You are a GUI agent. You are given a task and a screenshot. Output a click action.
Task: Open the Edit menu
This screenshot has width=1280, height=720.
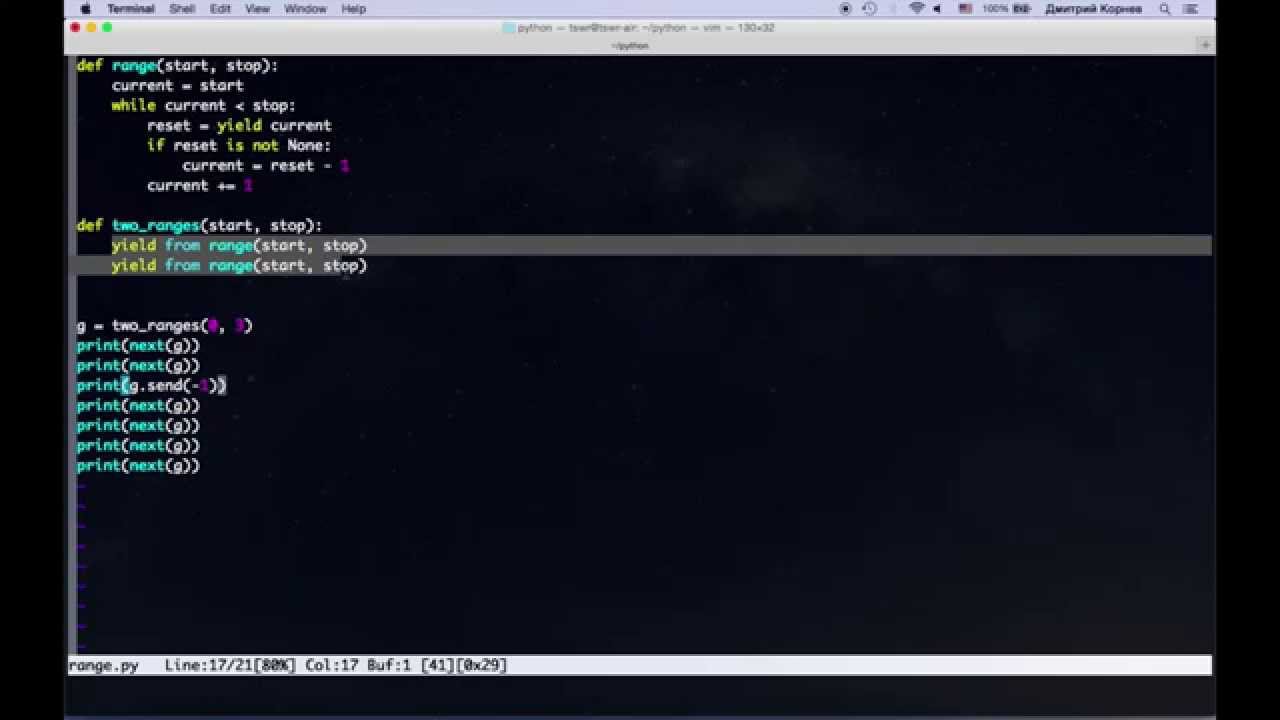tap(220, 8)
